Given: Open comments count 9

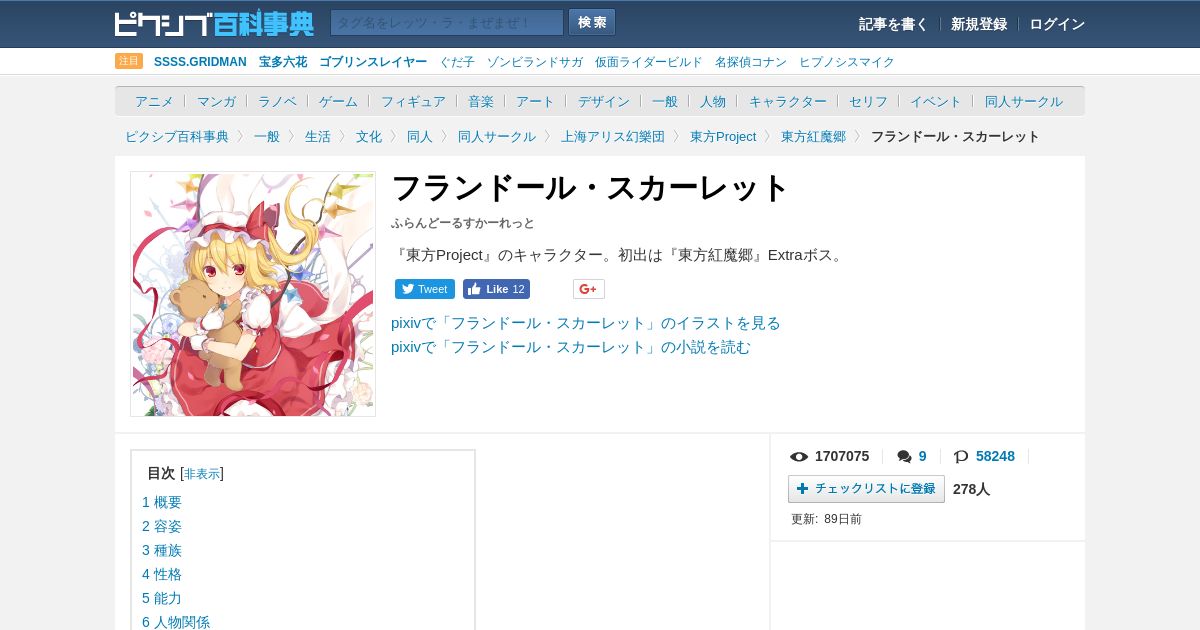Looking at the screenshot, I should pyautogui.click(x=912, y=456).
